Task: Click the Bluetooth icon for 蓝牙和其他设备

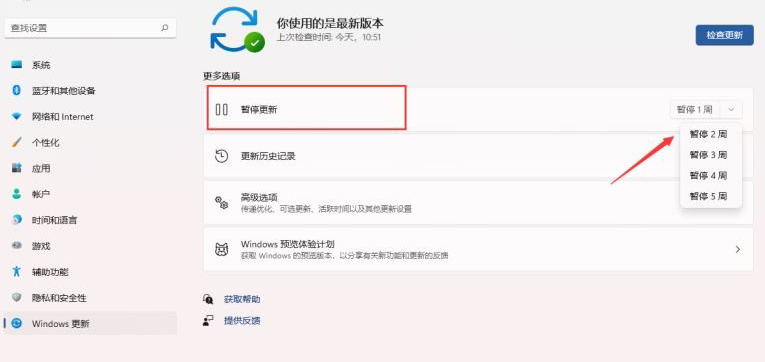Action: click(17, 91)
